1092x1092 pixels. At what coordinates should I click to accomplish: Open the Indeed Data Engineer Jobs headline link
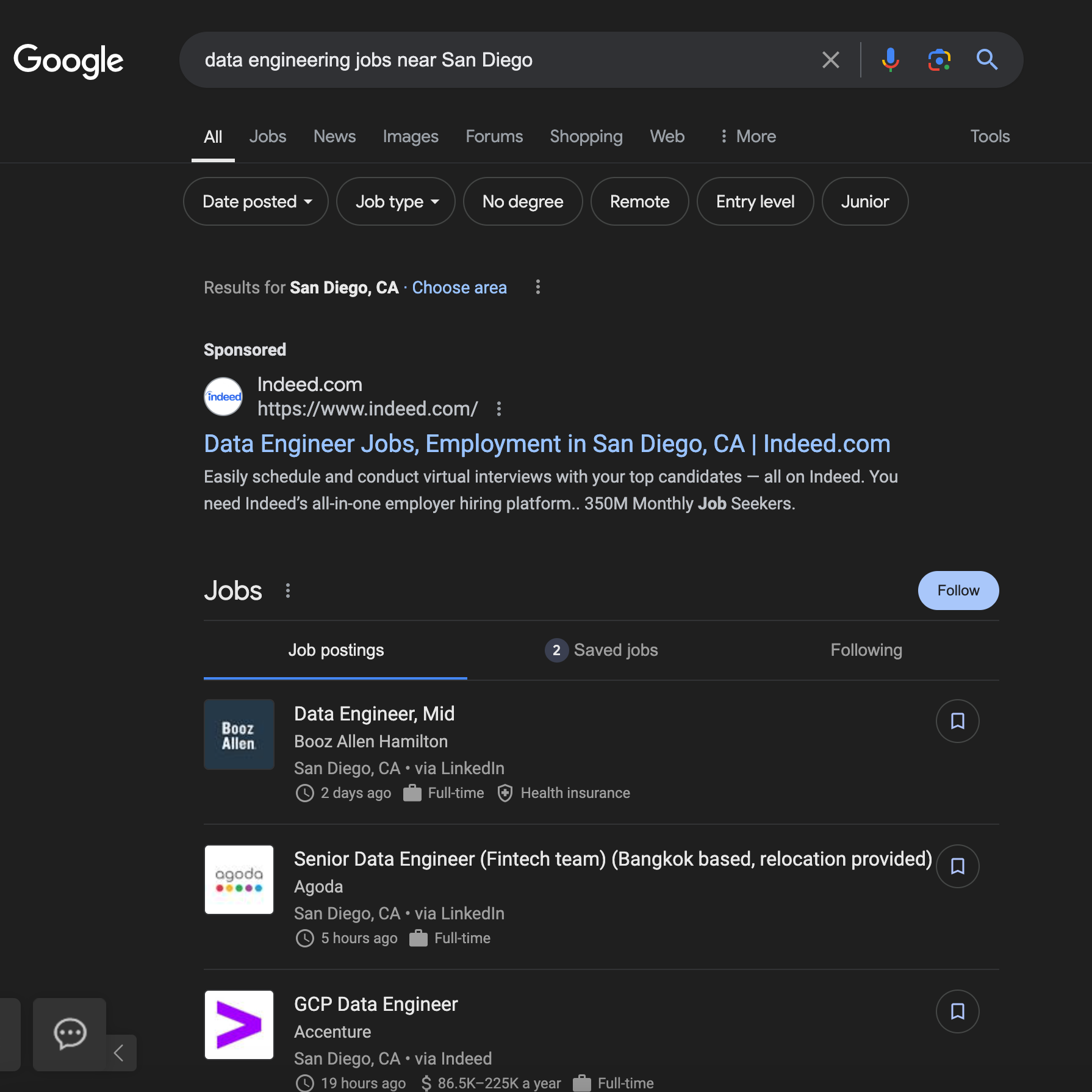tap(547, 444)
